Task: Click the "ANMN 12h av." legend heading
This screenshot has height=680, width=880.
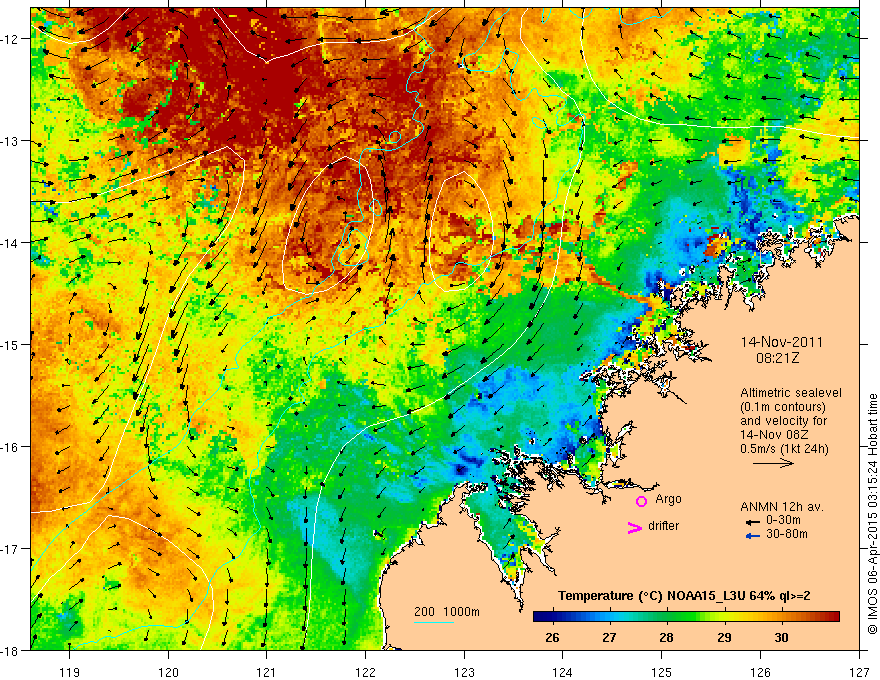Action: [782, 507]
